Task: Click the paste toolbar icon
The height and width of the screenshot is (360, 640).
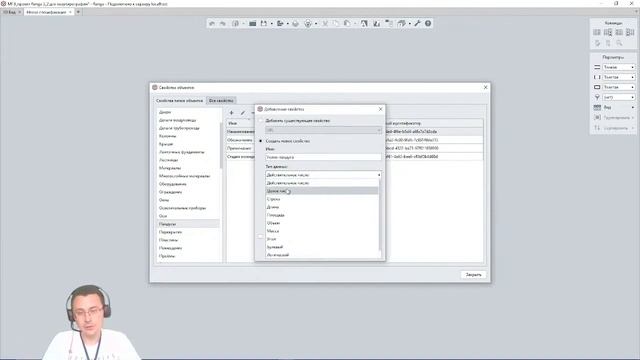Action: (347, 24)
